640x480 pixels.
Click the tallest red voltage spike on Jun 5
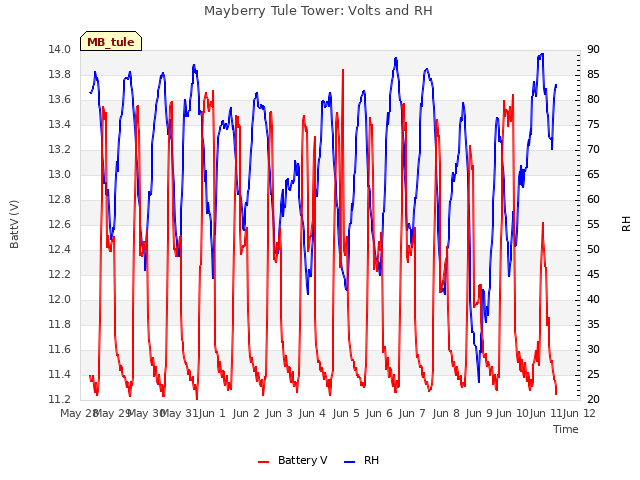(x=343, y=71)
